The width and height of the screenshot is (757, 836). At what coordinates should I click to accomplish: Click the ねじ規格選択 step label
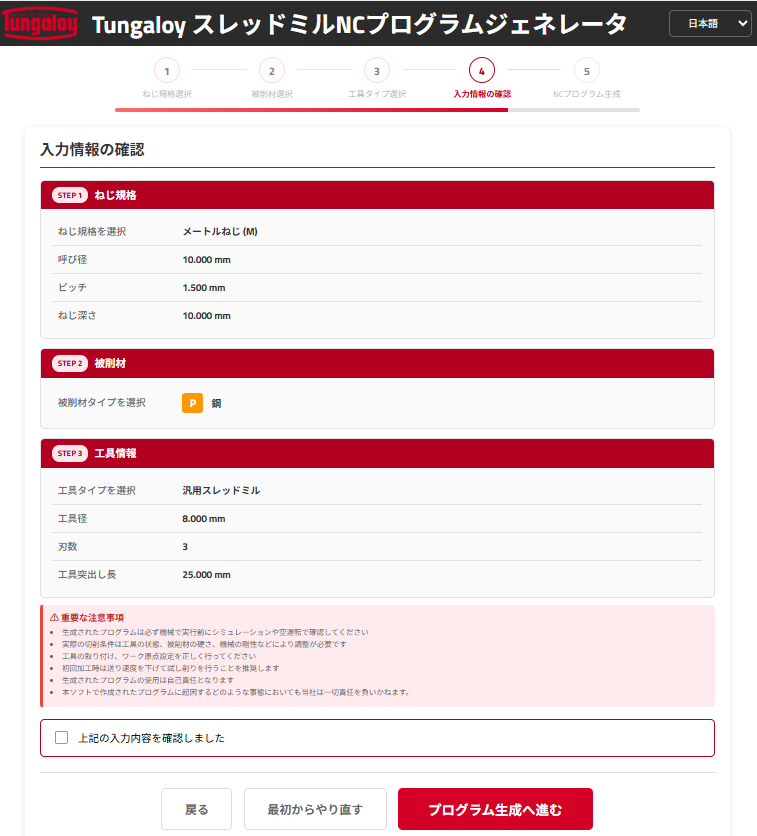click(166, 94)
